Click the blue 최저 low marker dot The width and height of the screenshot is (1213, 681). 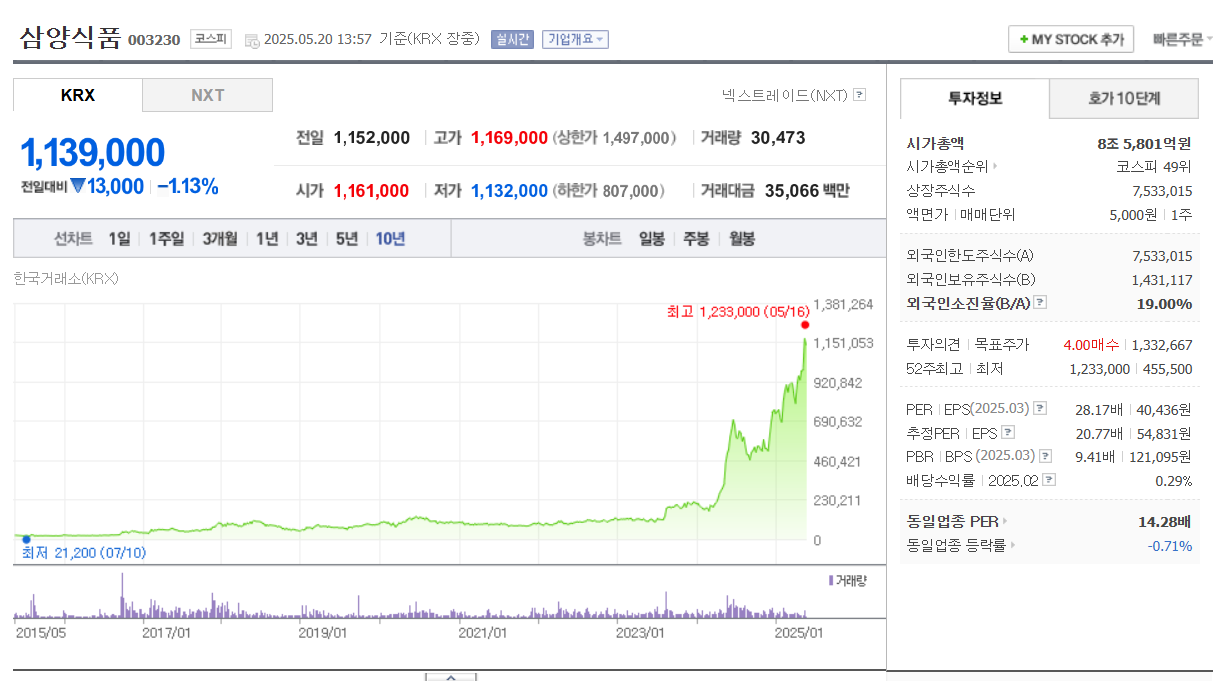click(26, 539)
